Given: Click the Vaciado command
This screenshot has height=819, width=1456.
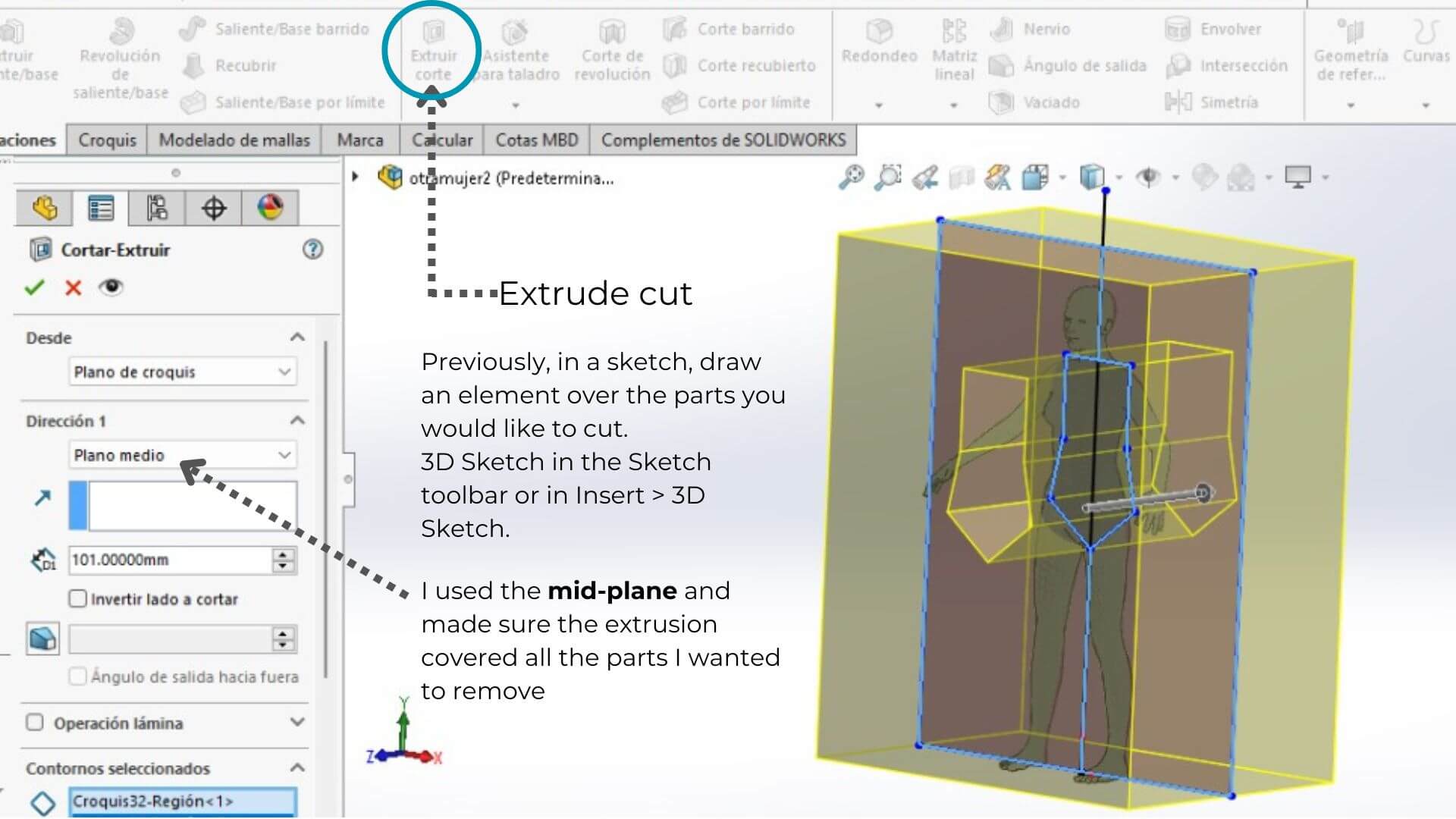Looking at the screenshot, I should (1034, 102).
